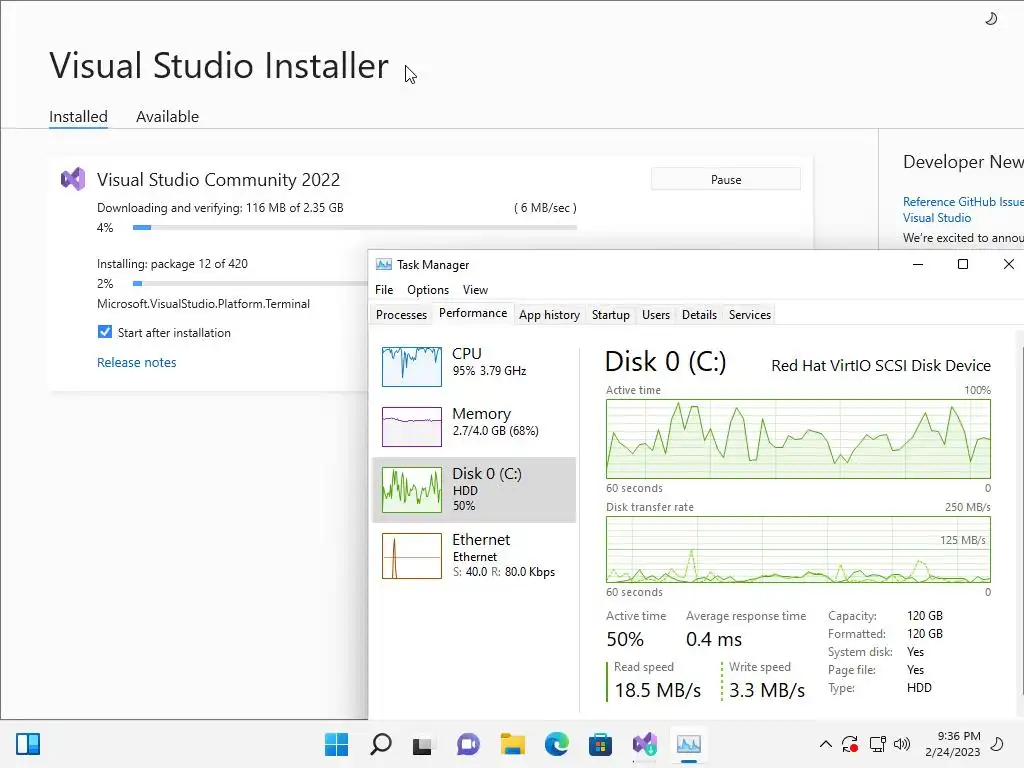Open File Explorer from taskbar
This screenshot has height=768, width=1024.
coord(513,744)
